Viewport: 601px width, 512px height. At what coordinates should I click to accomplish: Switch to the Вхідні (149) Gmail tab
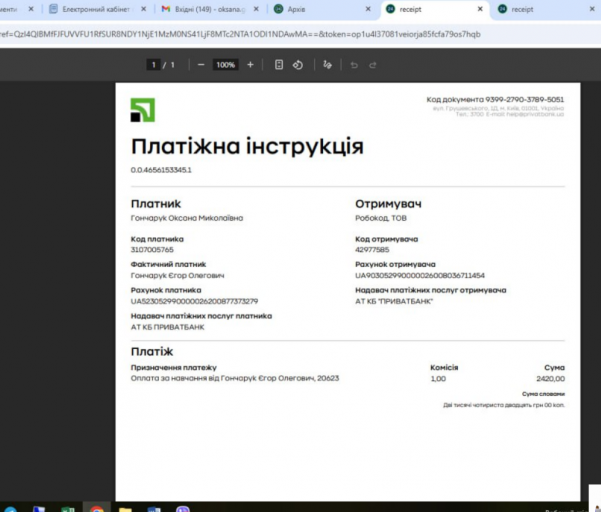pos(209,9)
